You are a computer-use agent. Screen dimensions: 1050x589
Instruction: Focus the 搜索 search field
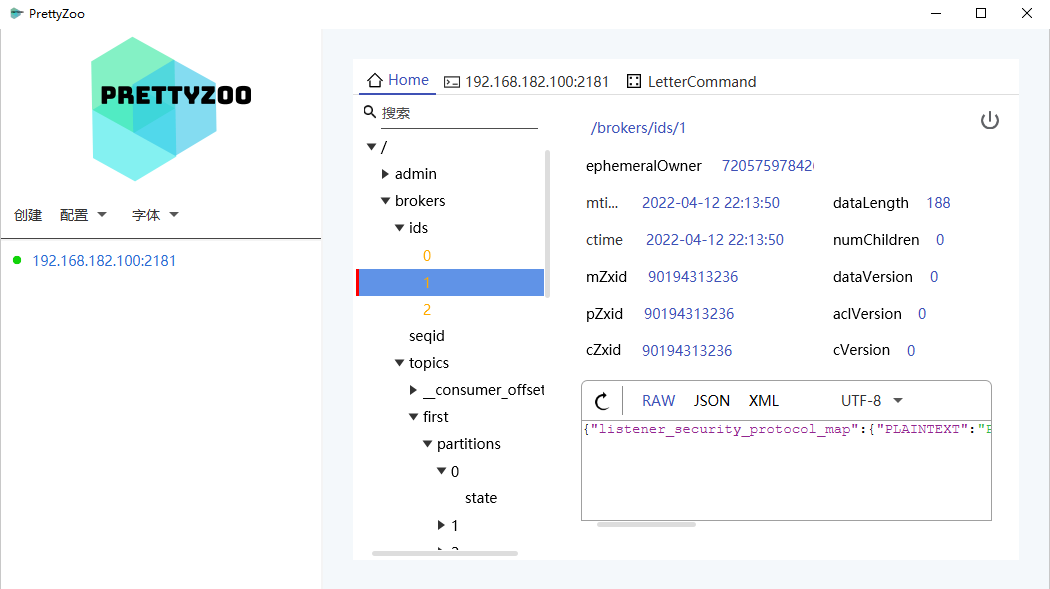(x=459, y=113)
